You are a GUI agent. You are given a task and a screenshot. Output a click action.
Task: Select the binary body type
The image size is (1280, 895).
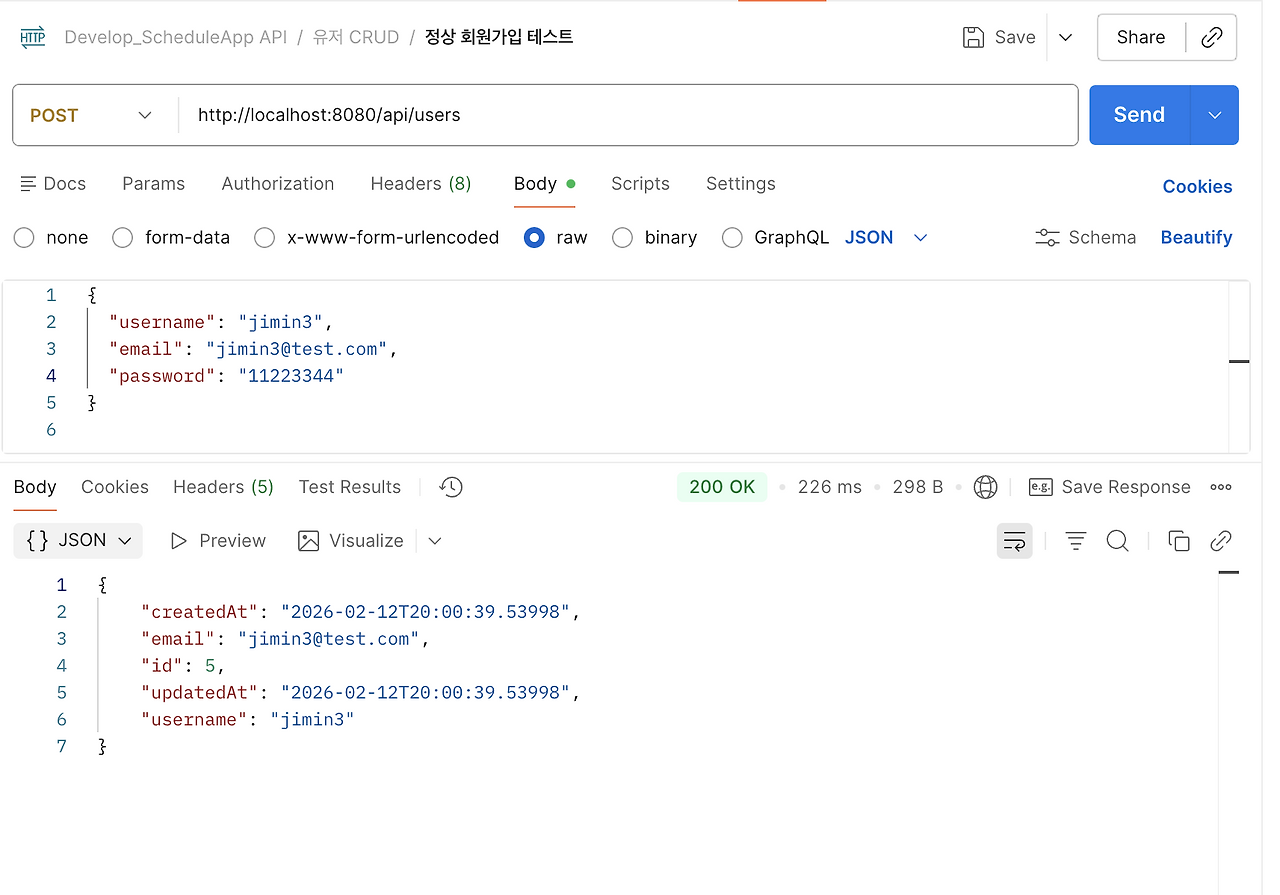point(623,238)
